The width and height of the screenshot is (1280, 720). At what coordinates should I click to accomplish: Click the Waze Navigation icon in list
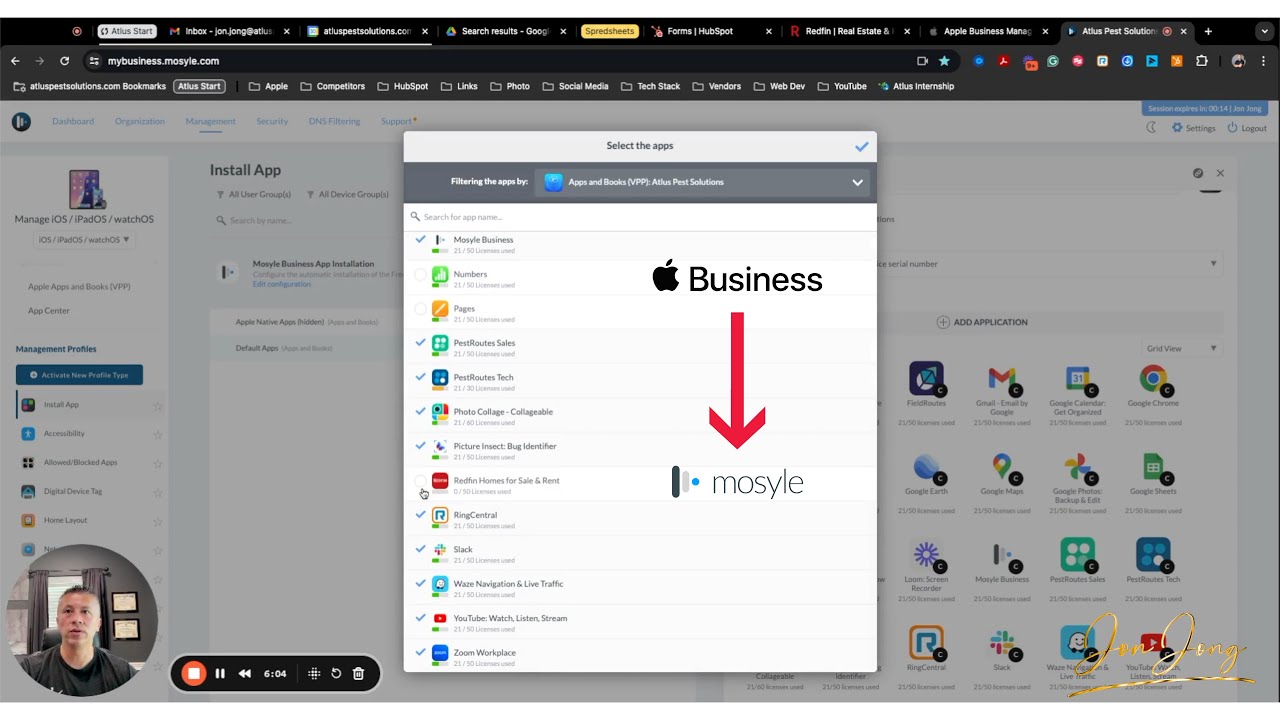coord(440,584)
